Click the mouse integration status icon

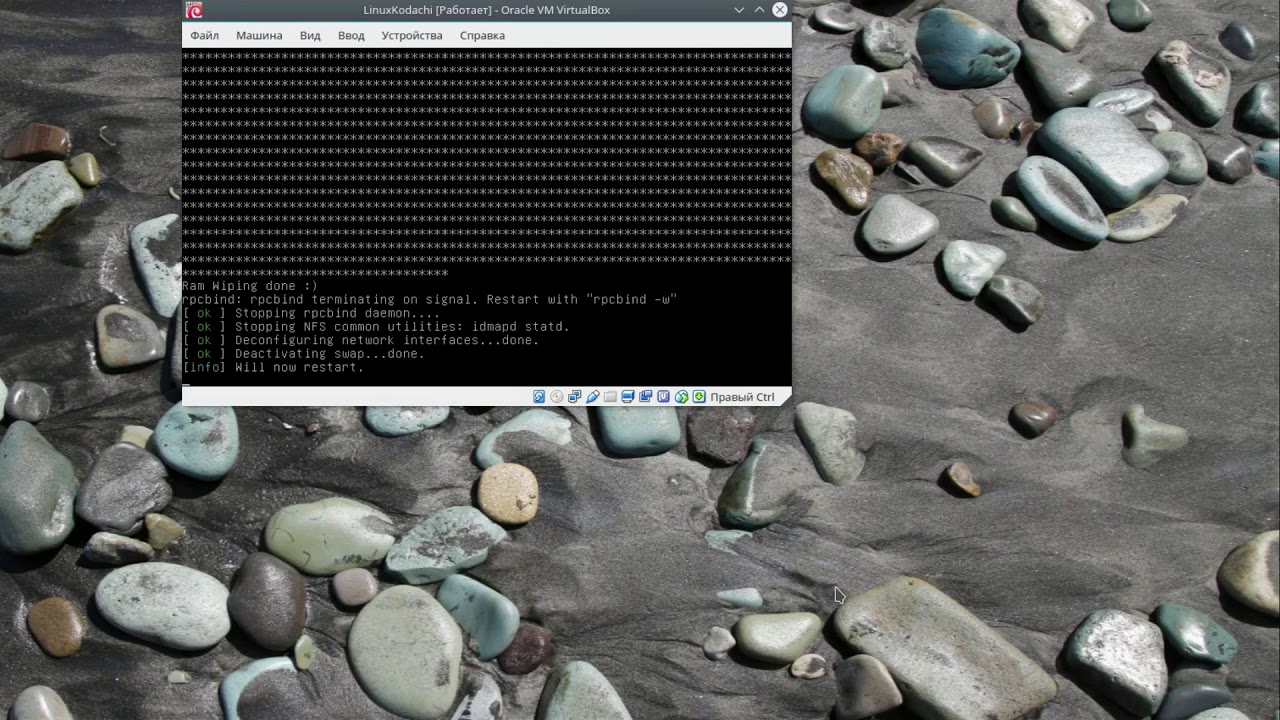tap(681, 397)
